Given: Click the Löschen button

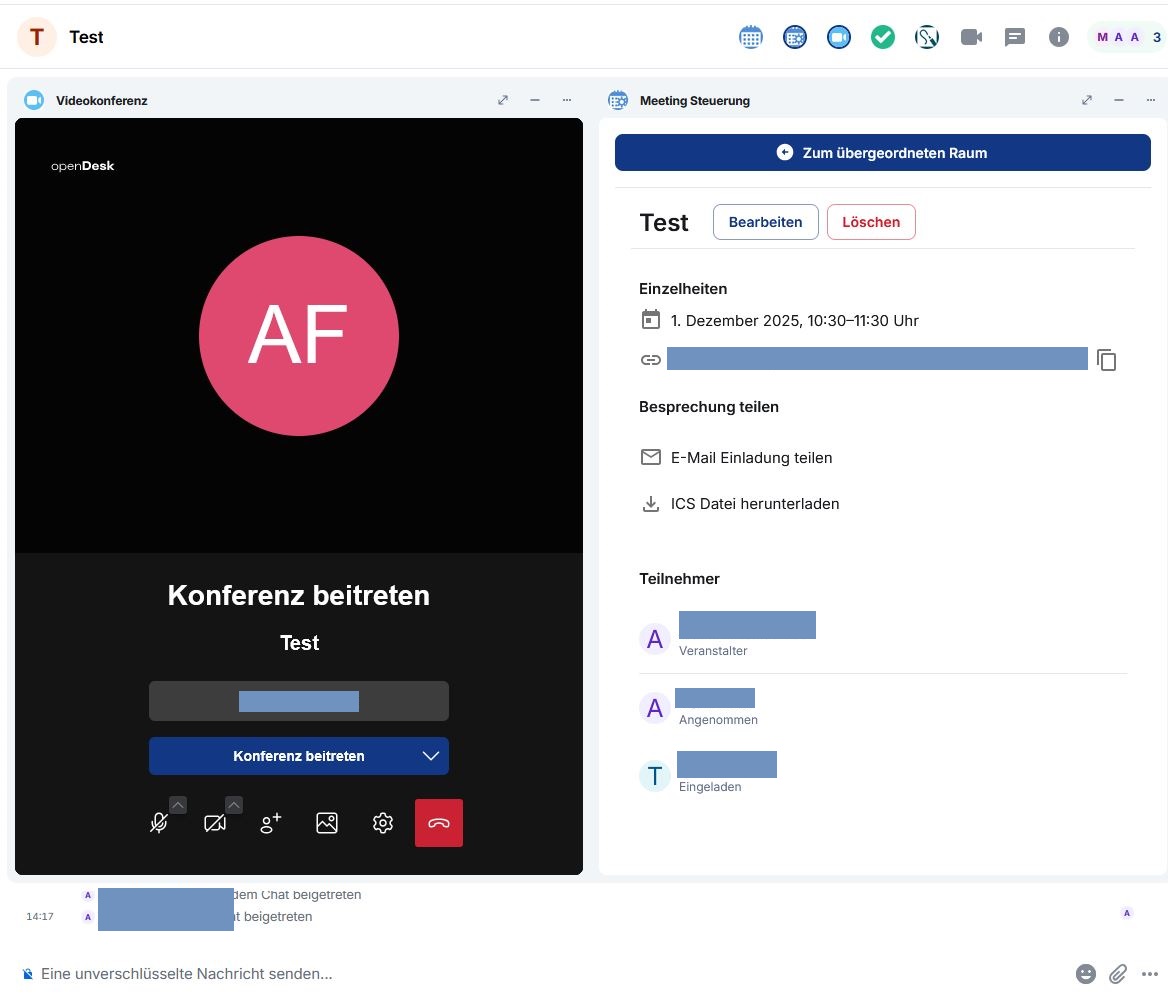Looking at the screenshot, I should pyautogui.click(x=870, y=222).
